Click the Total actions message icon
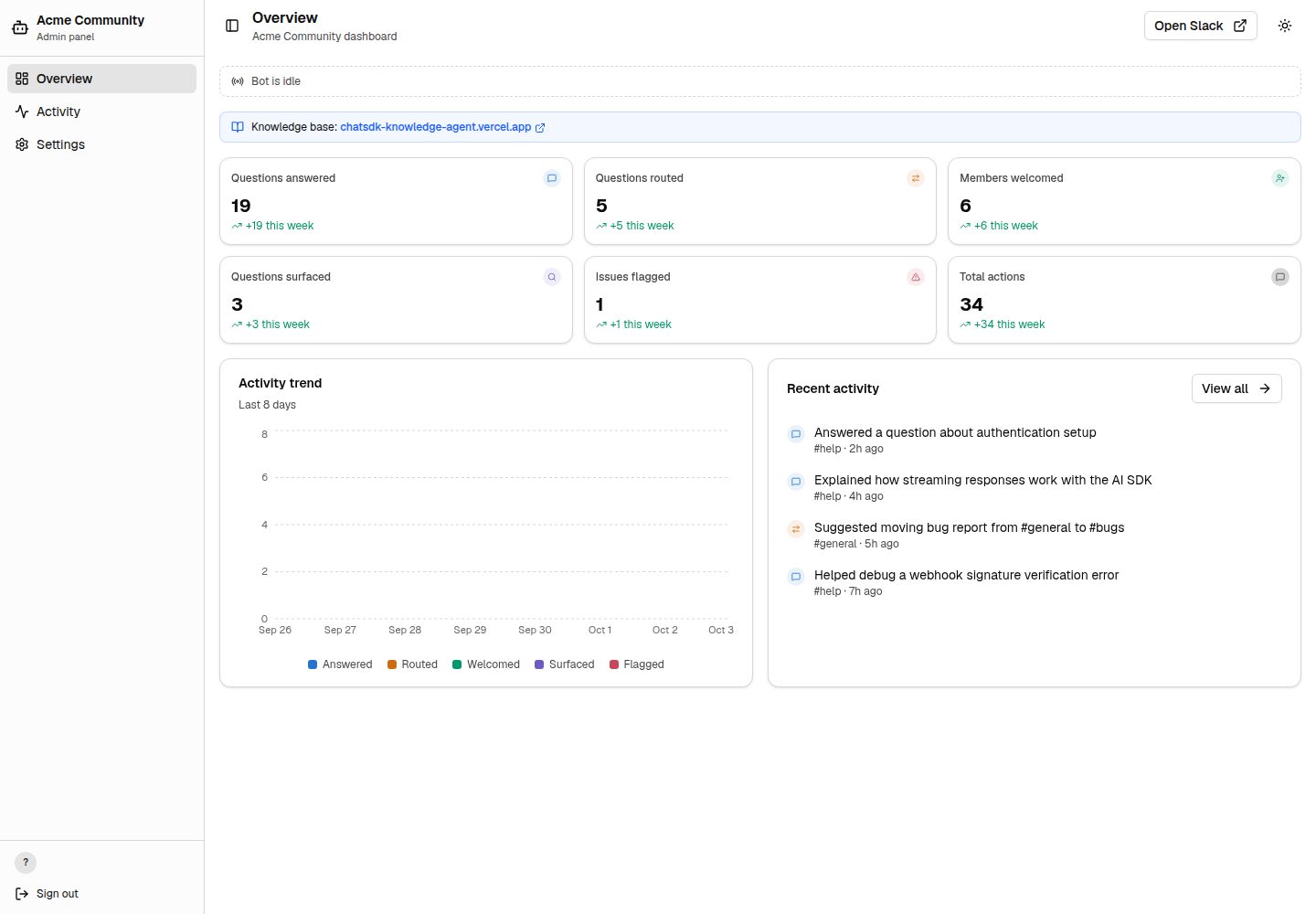Viewport: 1316px width, 914px height. pyautogui.click(x=1280, y=277)
